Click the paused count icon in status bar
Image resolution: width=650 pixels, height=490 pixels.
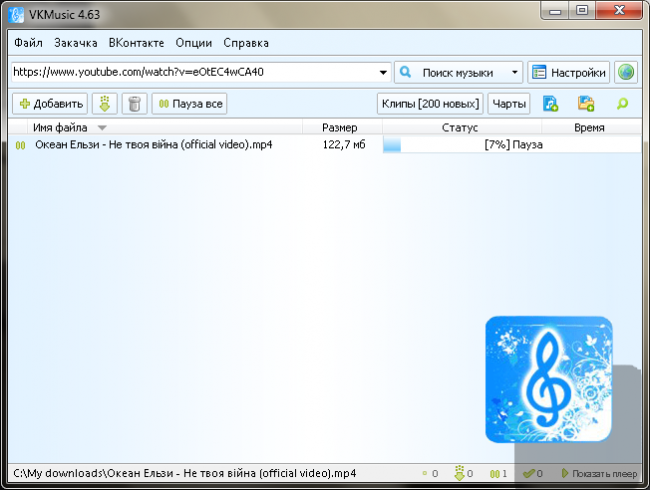pyautogui.click(x=495, y=473)
